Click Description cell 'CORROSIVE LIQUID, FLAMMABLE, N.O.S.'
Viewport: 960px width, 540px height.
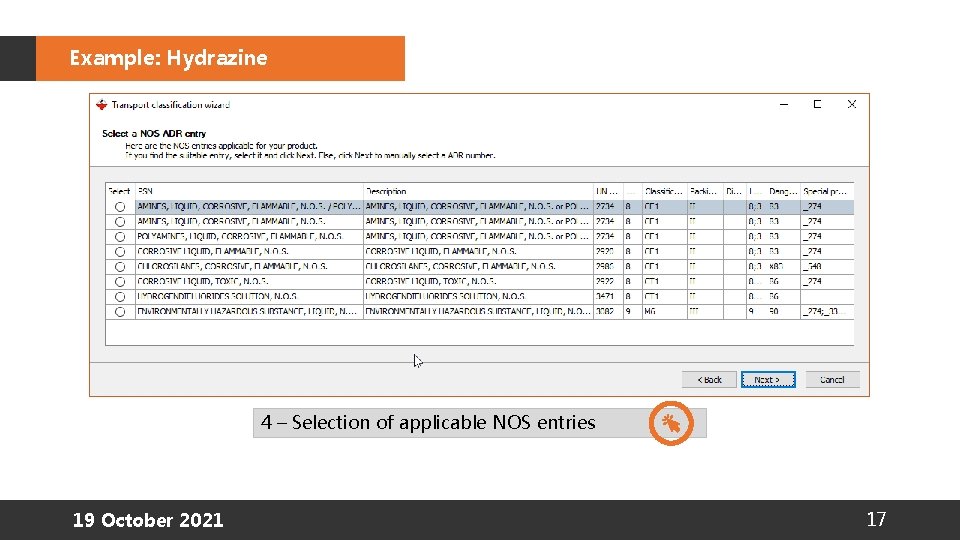click(478, 251)
